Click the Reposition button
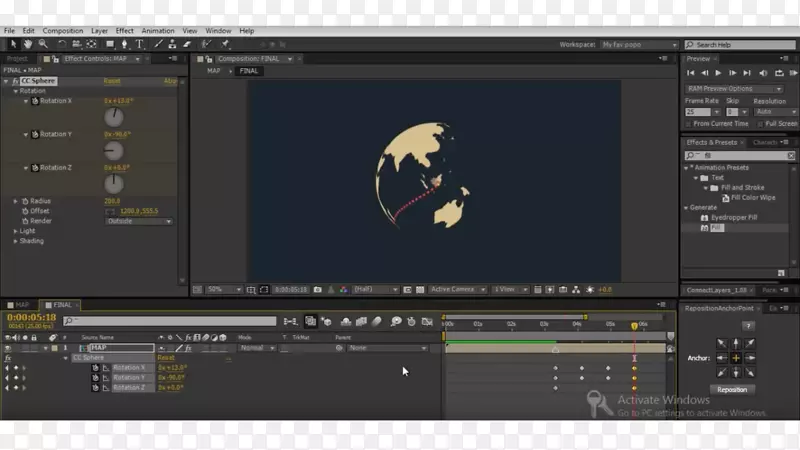 [732, 390]
